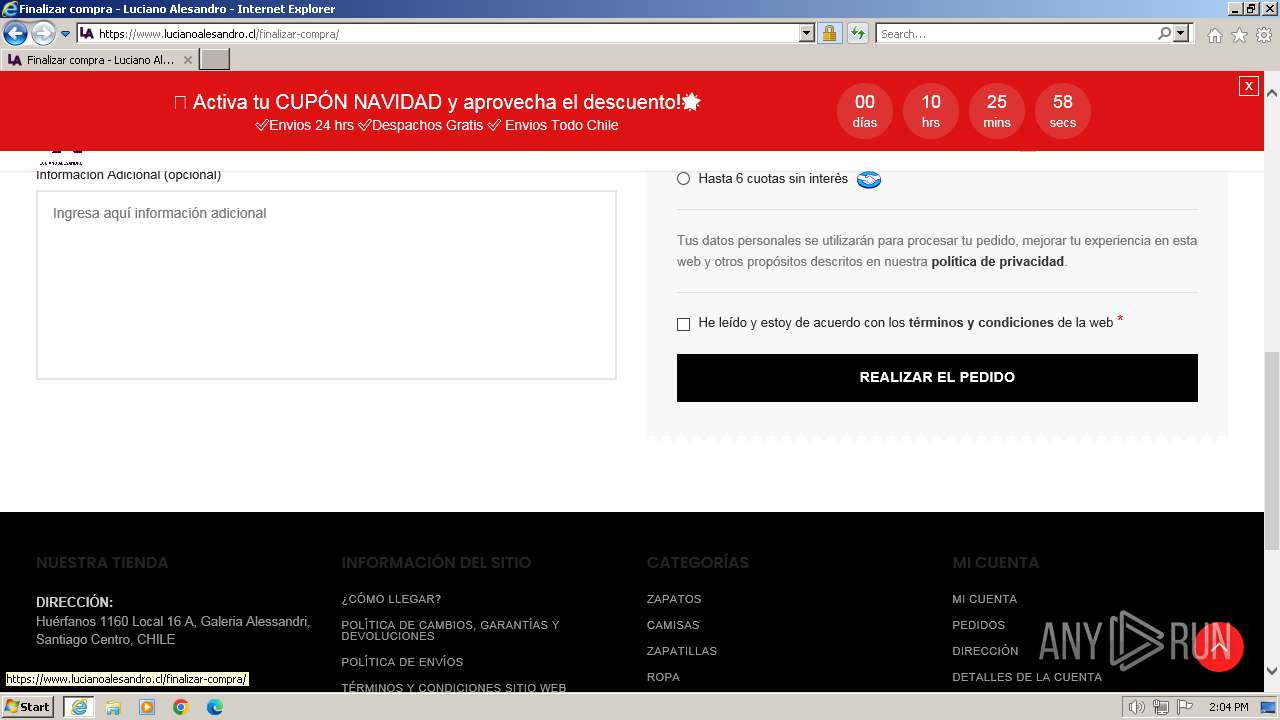Click the address bar URL field
Viewport: 1280px width, 720px height.
tap(437, 33)
